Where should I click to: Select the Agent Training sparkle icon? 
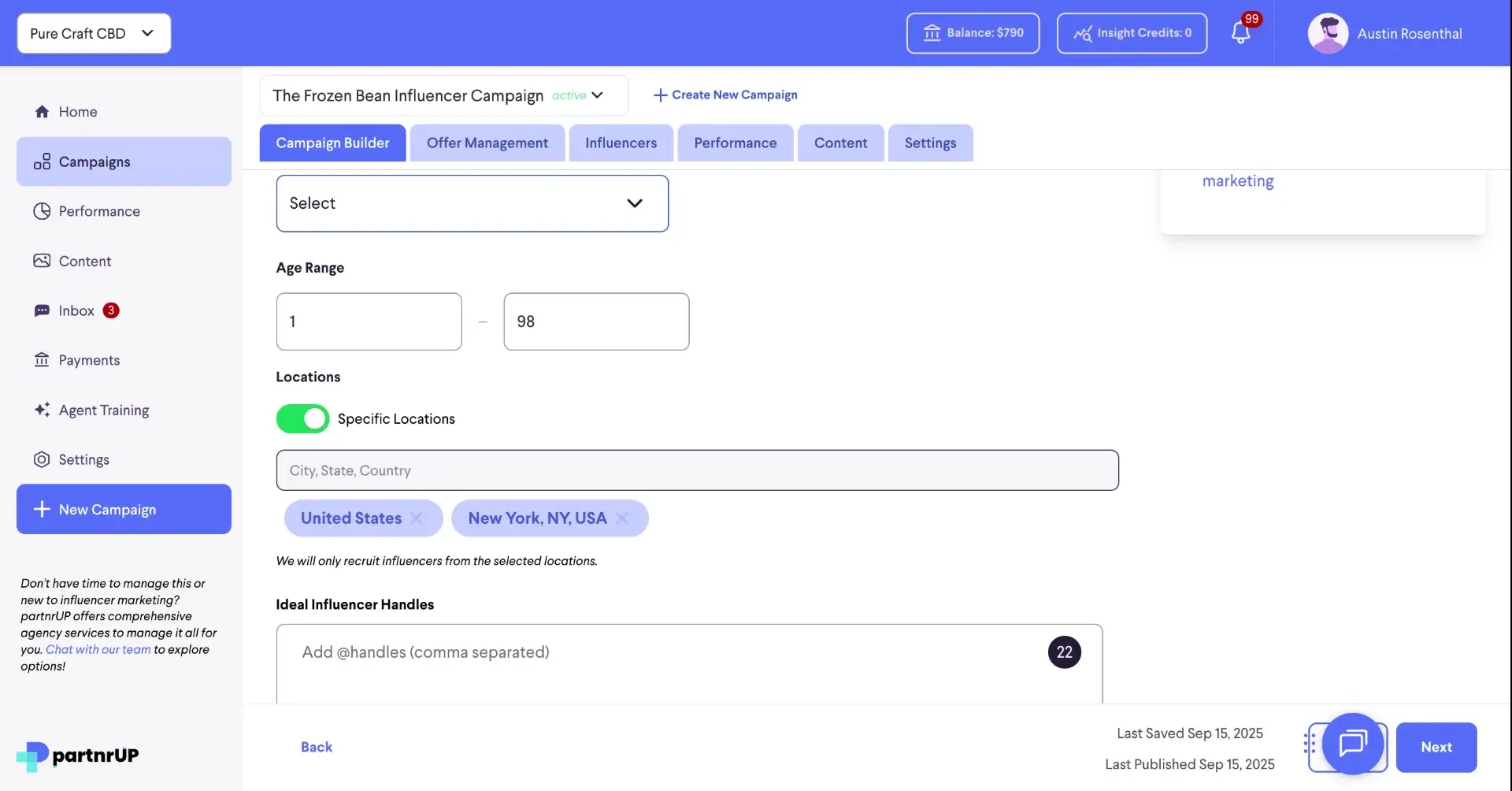42,410
